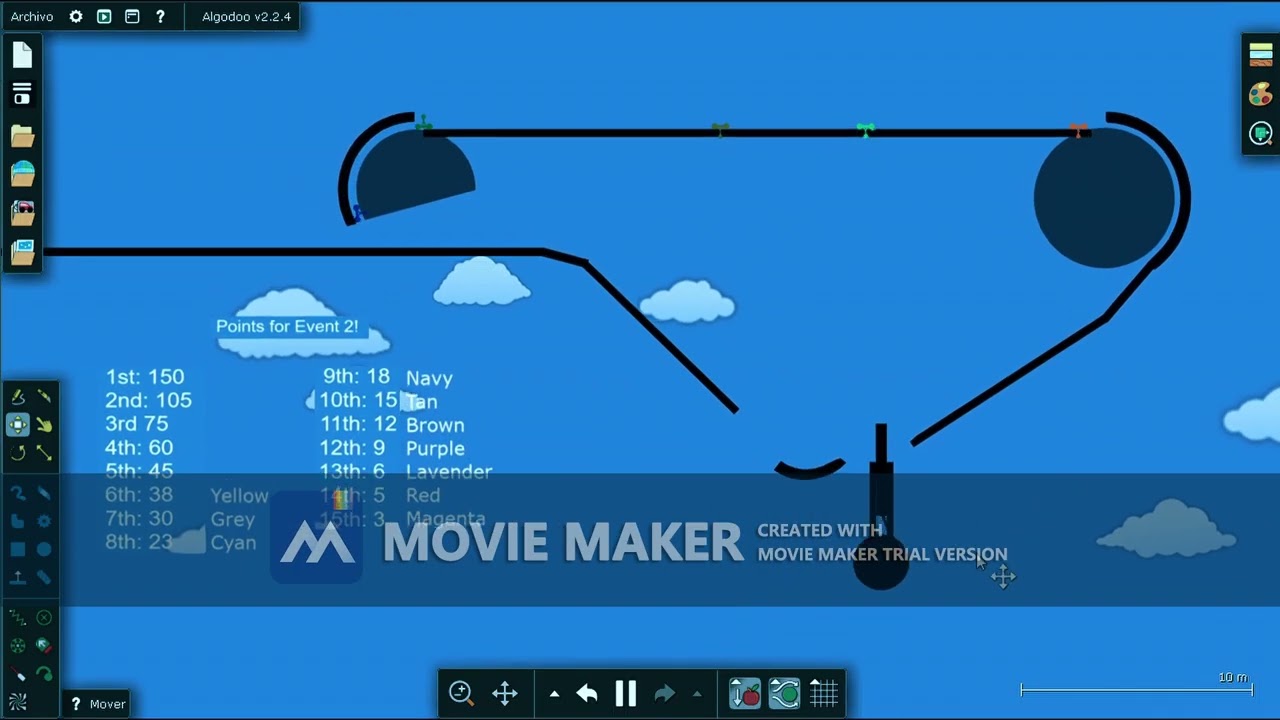Select the Box tool
This screenshot has height=720, width=1280.
(18, 549)
